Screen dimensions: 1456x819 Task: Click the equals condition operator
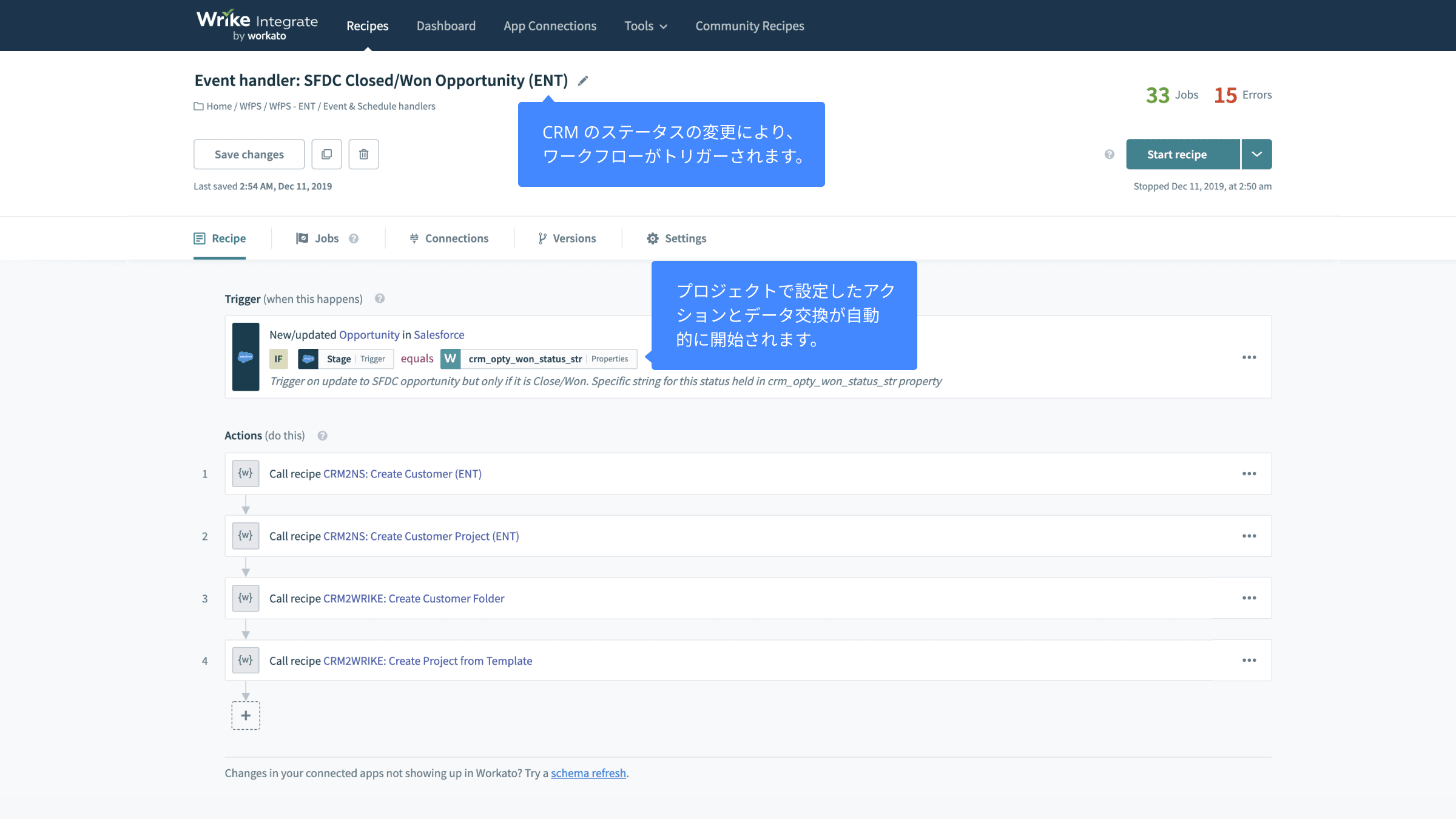[417, 359]
